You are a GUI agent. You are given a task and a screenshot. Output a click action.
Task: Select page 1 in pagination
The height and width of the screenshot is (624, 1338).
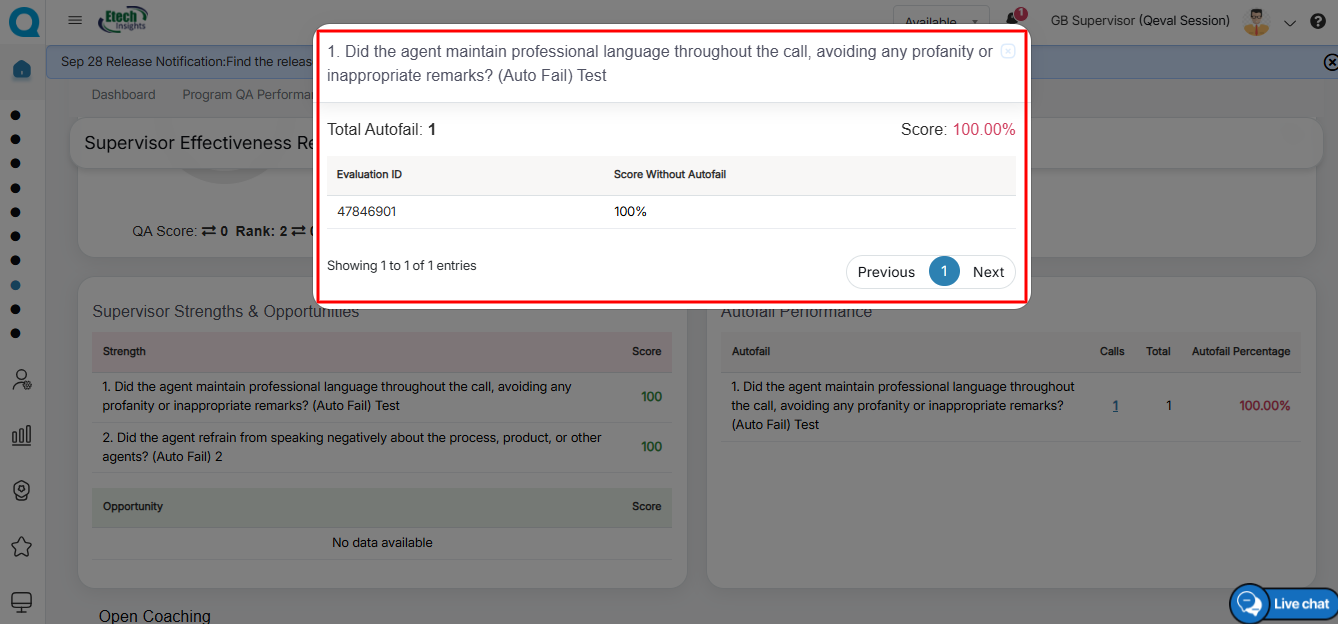(944, 271)
